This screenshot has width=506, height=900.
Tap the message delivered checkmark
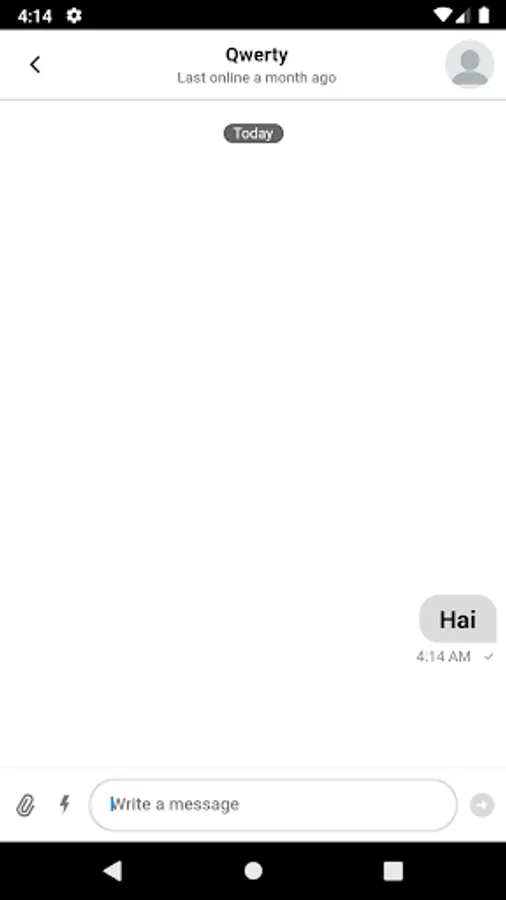click(489, 657)
